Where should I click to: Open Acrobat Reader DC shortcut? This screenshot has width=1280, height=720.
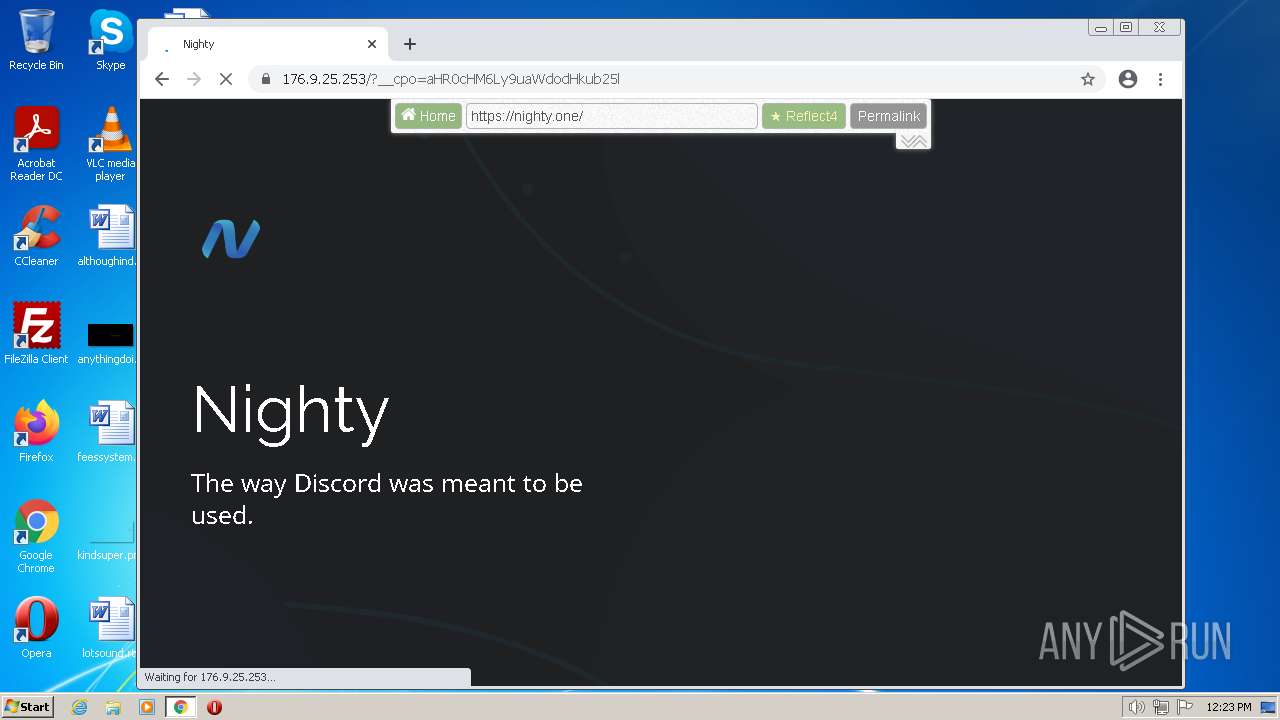tap(36, 144)
